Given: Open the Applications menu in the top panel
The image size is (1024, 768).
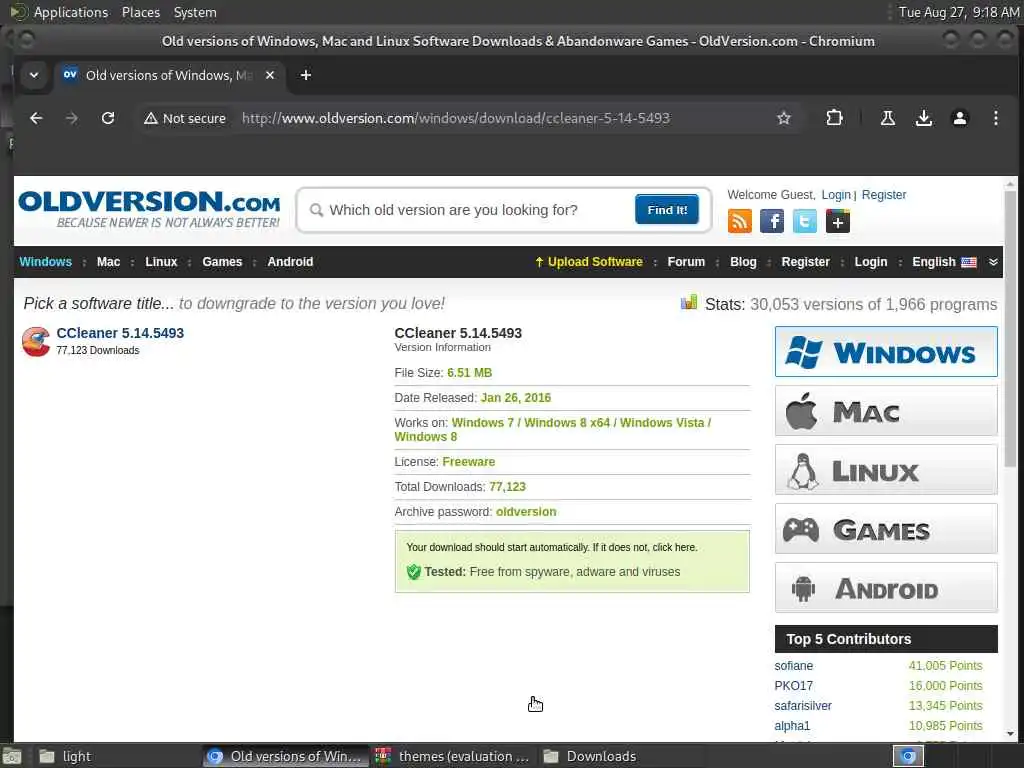Looking at the screenshot, I should 71,12.
